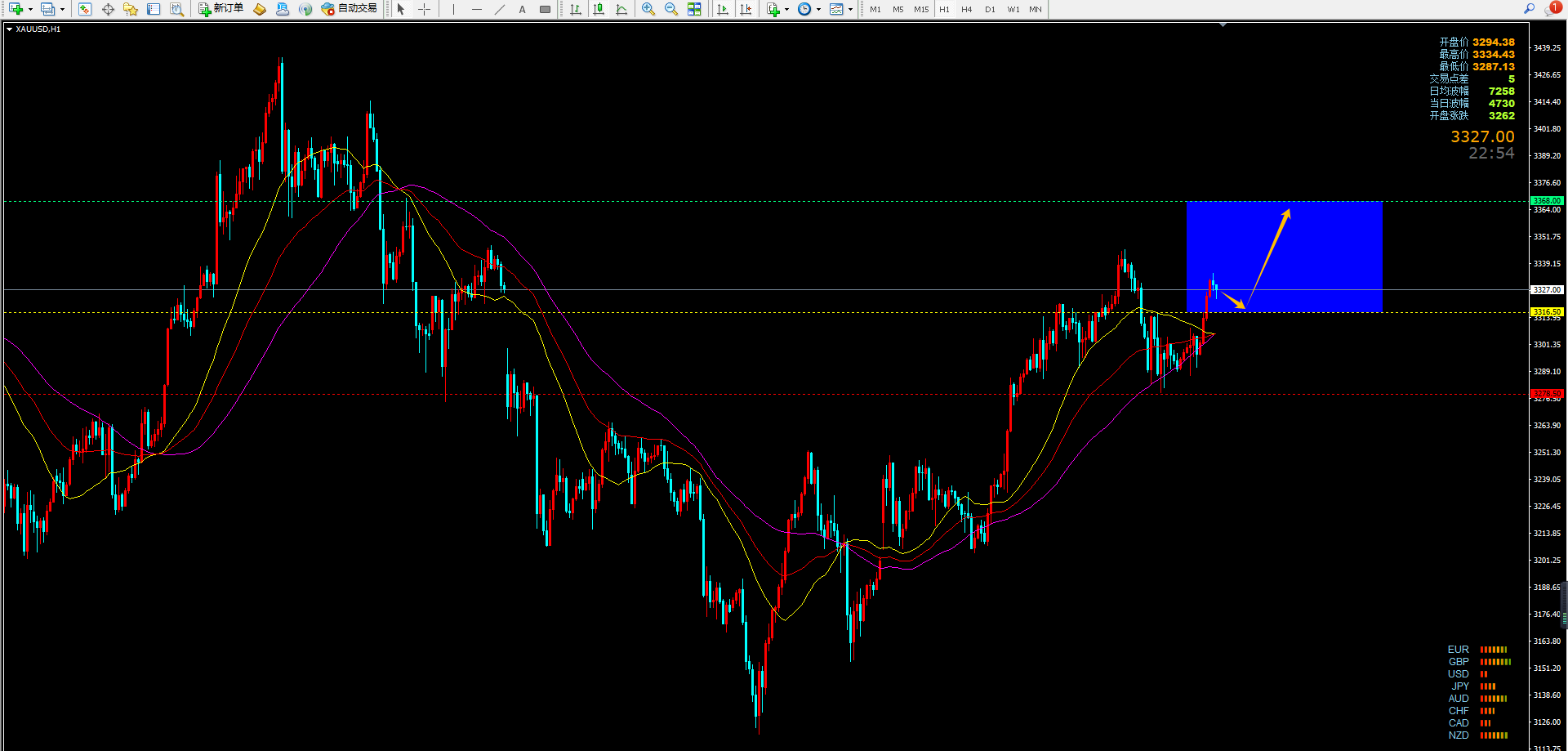Switch to the H4 timeframe
Viewport: 1568px width, 751px height.
pos(967,9)
